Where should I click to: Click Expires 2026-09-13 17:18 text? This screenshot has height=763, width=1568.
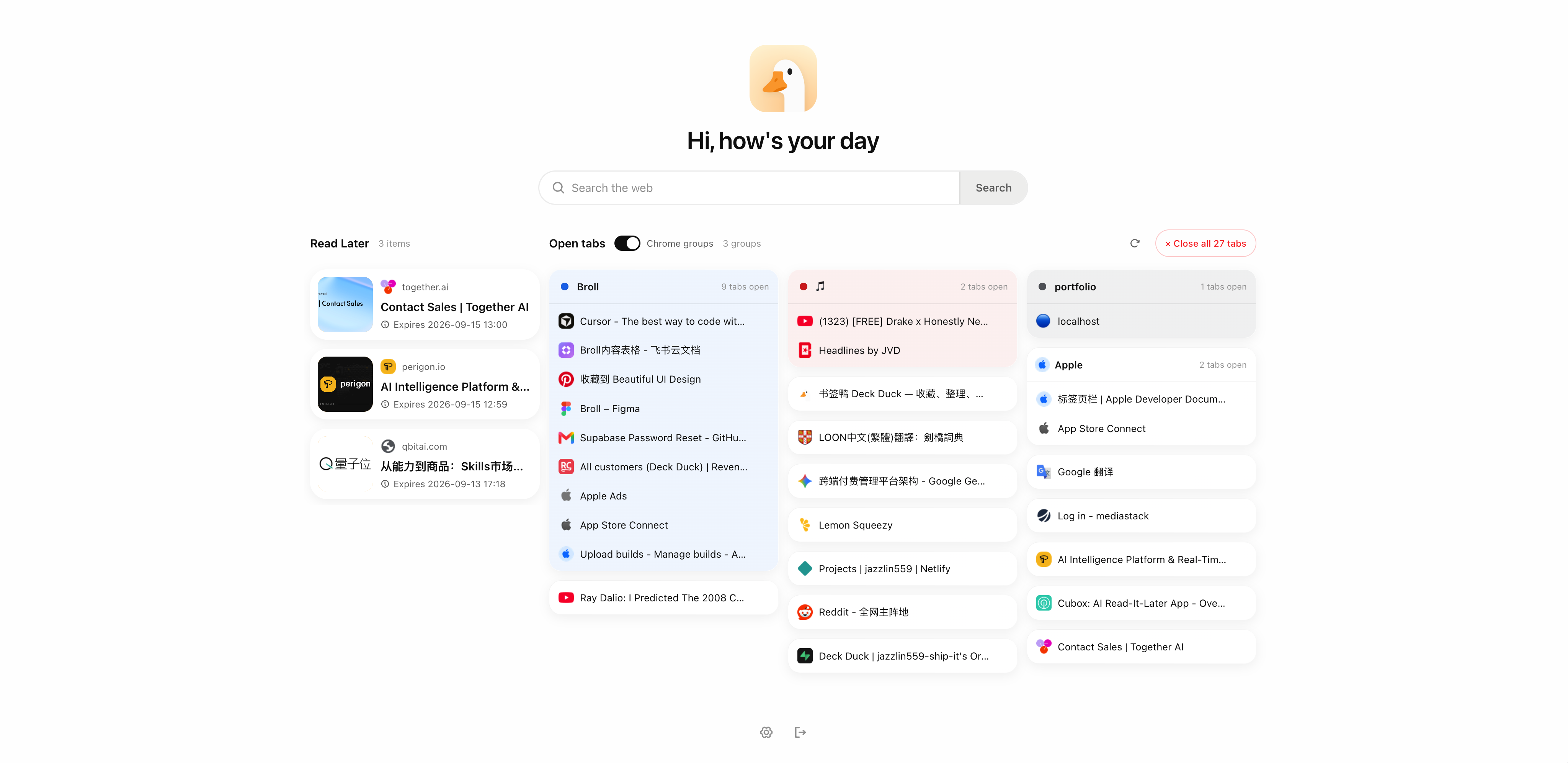tap(449, 484)
